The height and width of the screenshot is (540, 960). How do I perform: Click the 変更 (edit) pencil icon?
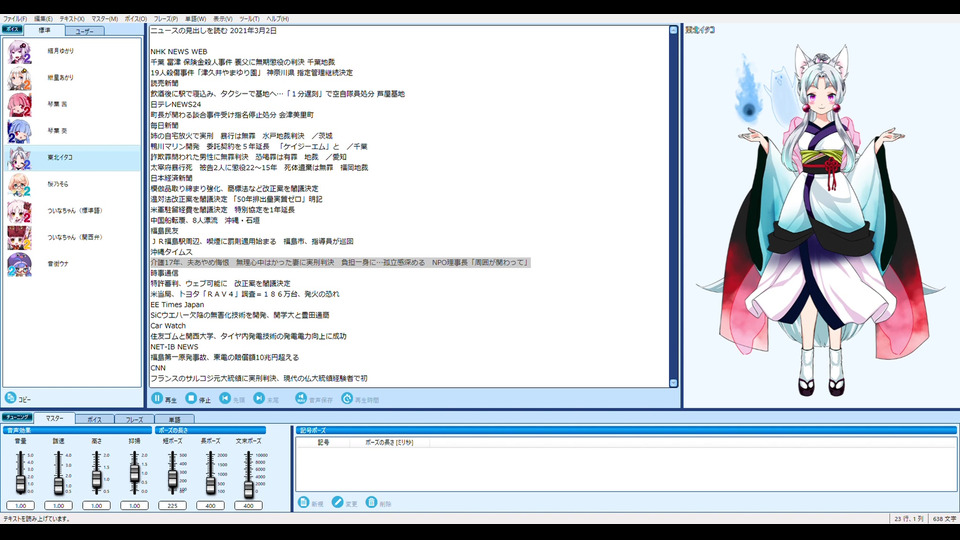pyautogui.click(x=338, y=503)
